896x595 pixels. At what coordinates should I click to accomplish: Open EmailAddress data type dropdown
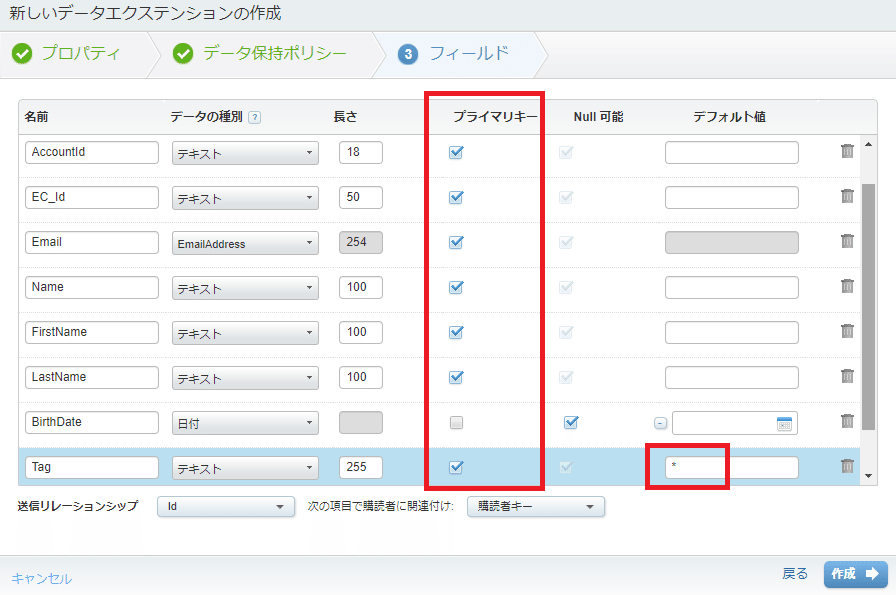click(245, 243)
